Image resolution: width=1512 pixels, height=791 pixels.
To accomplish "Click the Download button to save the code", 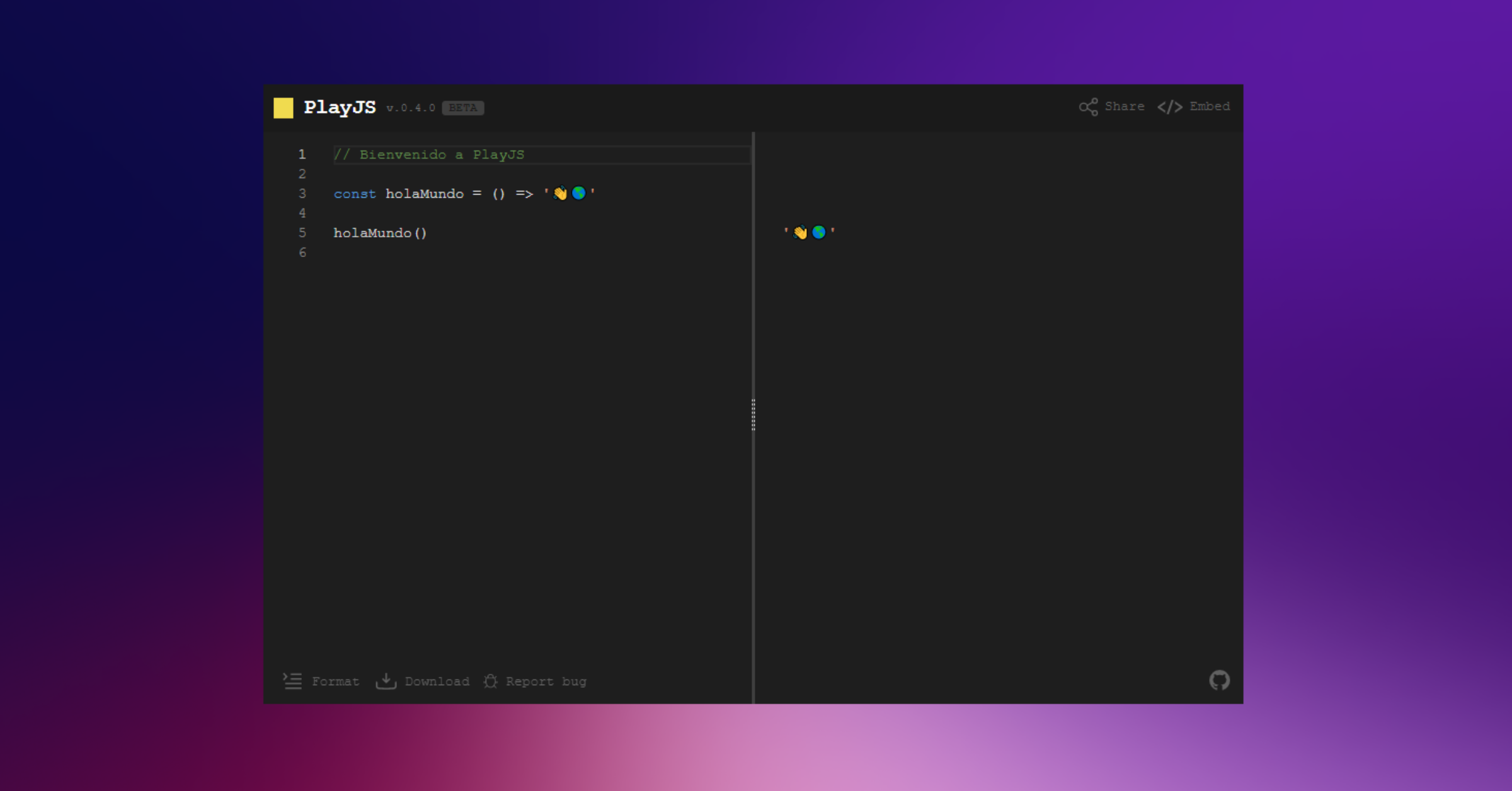I will [437, 681].
